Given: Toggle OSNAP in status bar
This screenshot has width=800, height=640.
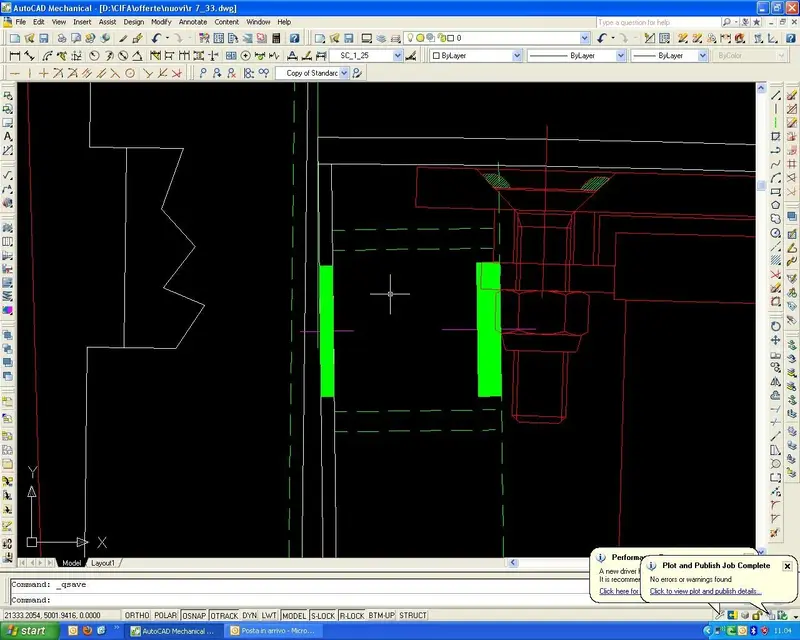Looking at the screenshot, I should point(194,616).
